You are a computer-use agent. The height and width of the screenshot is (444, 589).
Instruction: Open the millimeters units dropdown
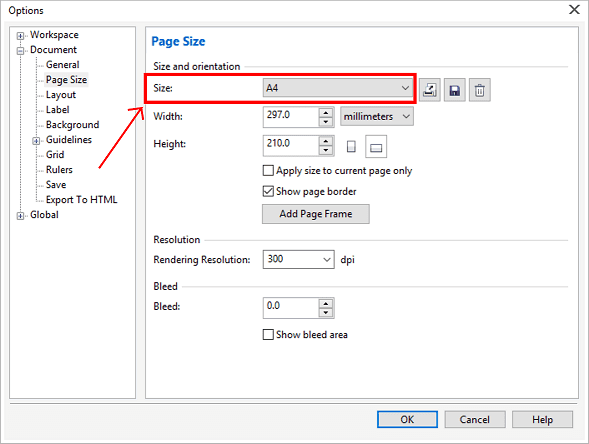tap(377, 116)
